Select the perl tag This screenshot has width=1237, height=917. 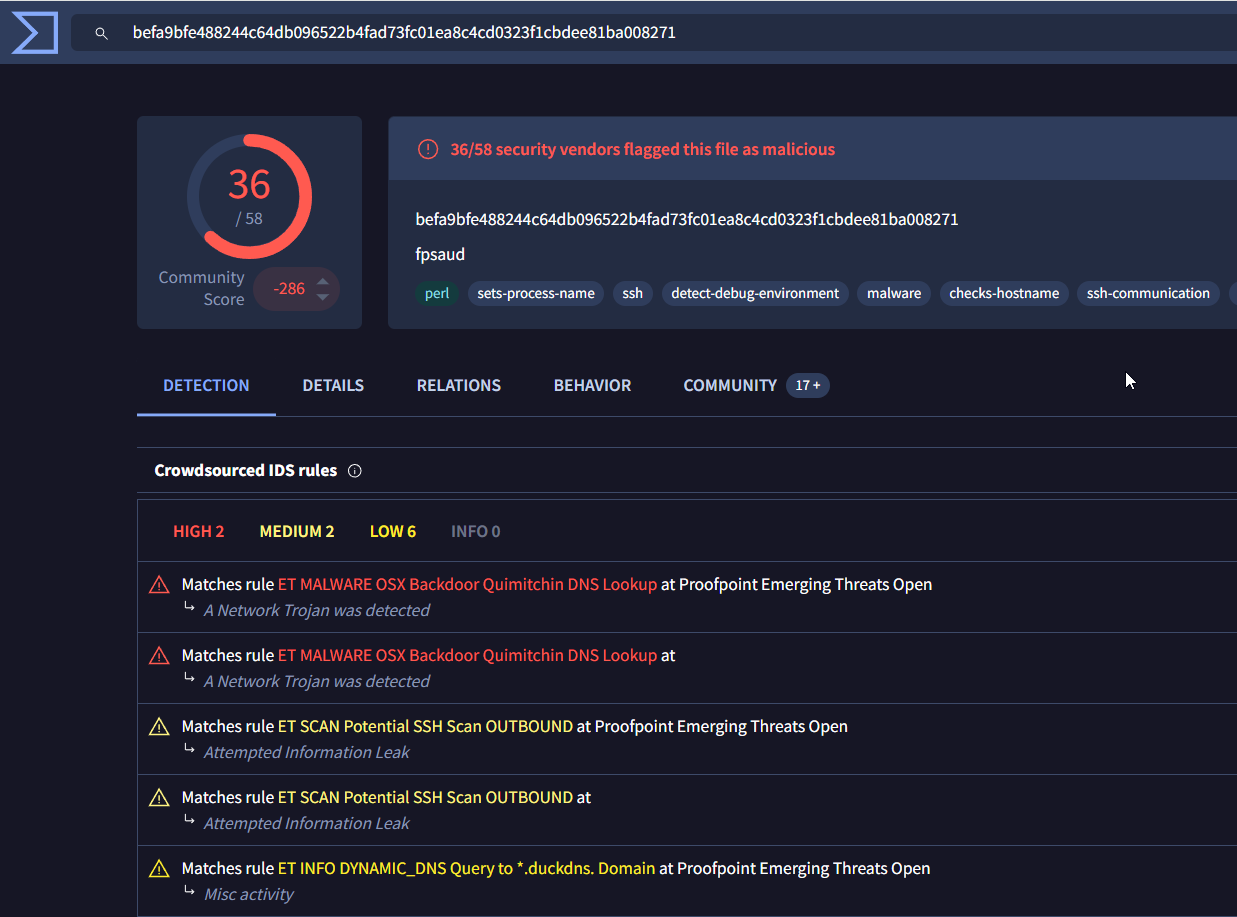[437, 293]
